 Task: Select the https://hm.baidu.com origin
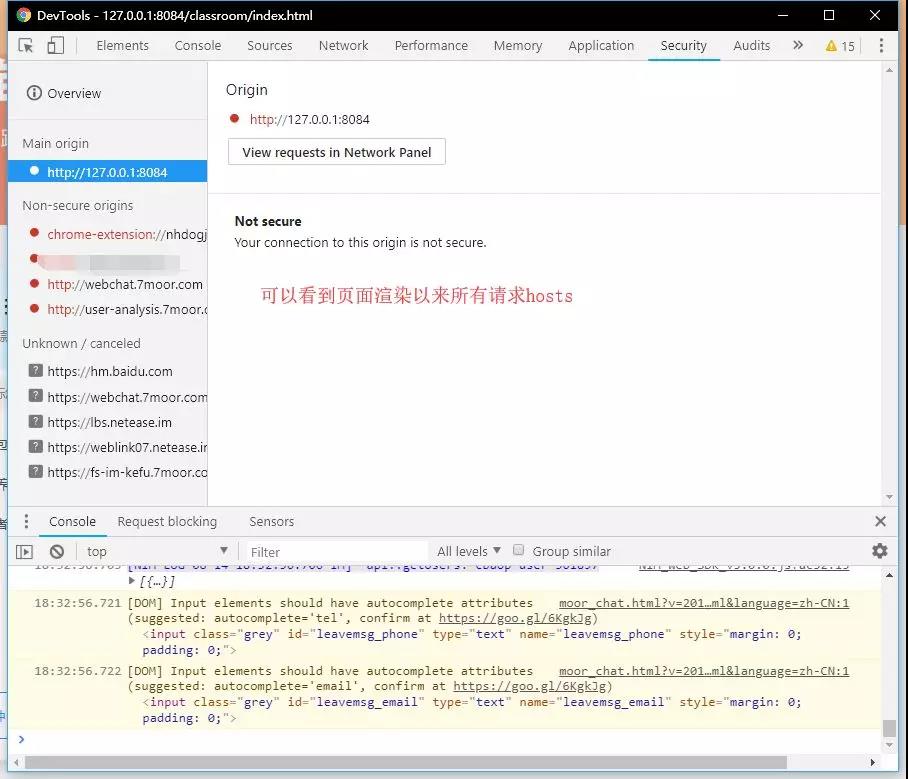109,371
